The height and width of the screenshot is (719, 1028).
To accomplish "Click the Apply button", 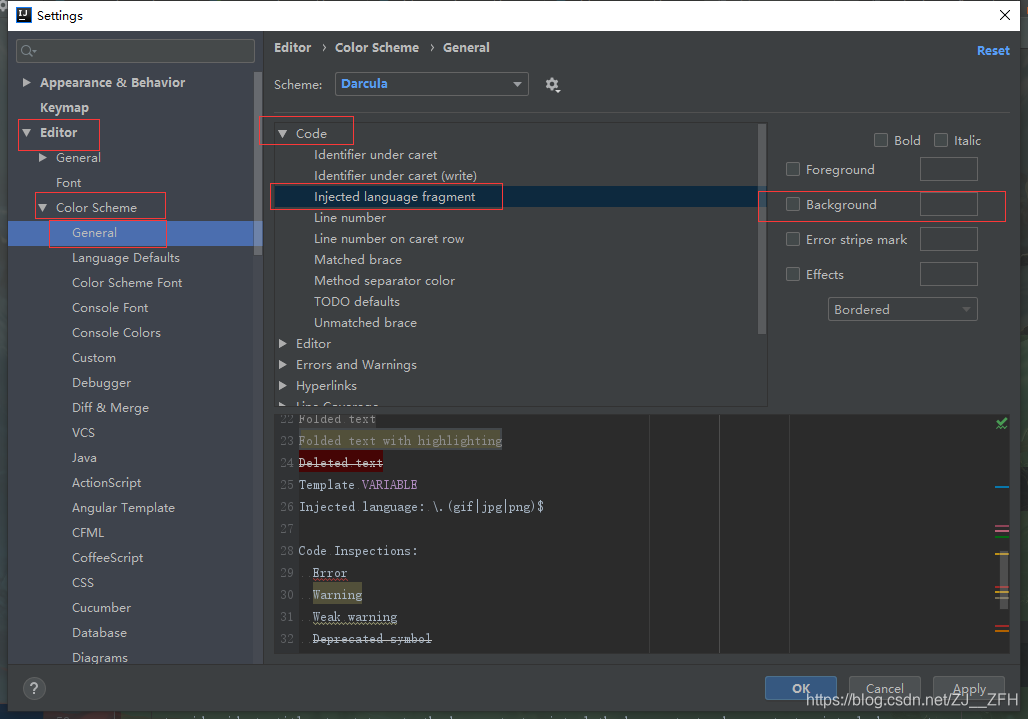I will click(x=968, y=688).
